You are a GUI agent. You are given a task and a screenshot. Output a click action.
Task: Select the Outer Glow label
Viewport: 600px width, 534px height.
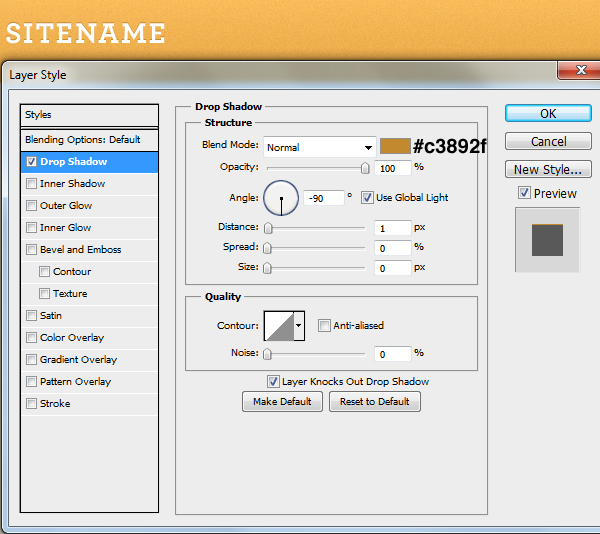tap(66, 206)
